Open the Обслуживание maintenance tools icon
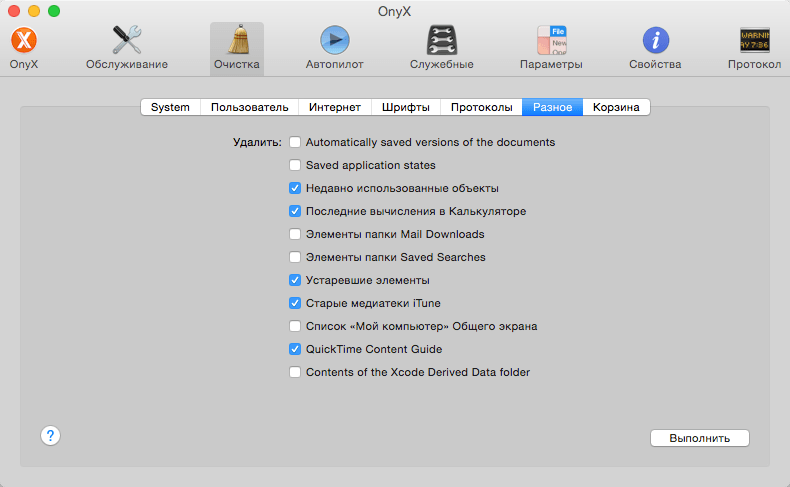The image size is (790, 487). tap(126, 40)
